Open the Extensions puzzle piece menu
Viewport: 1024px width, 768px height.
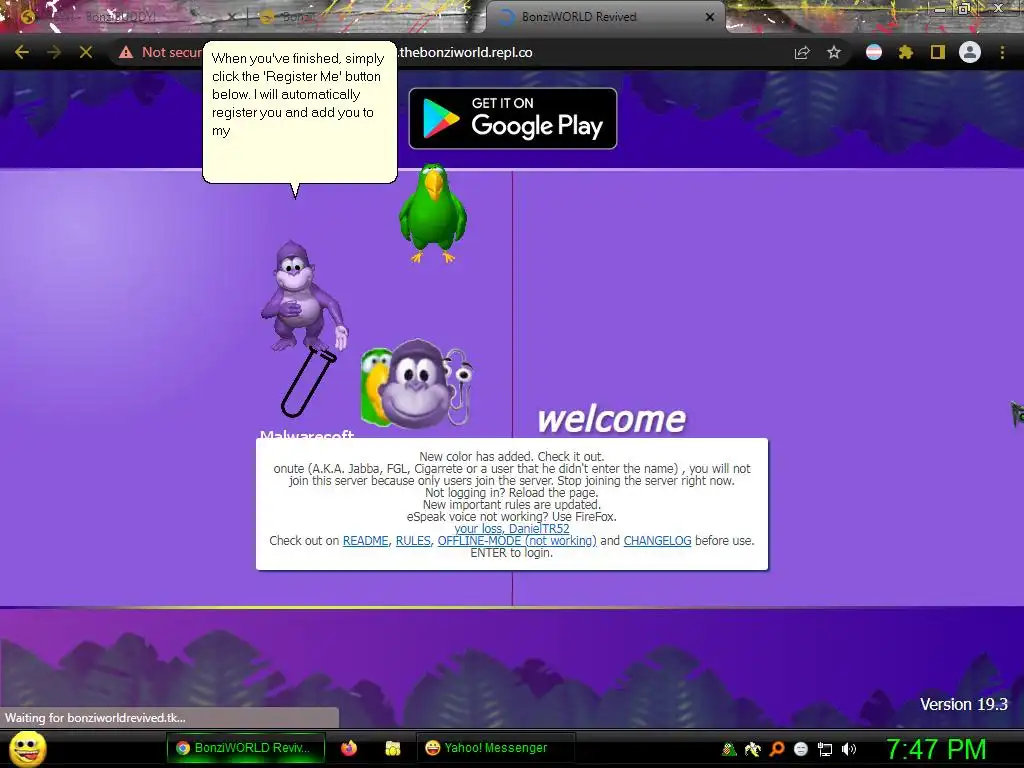pyautogui.click(x=905, y=52)
